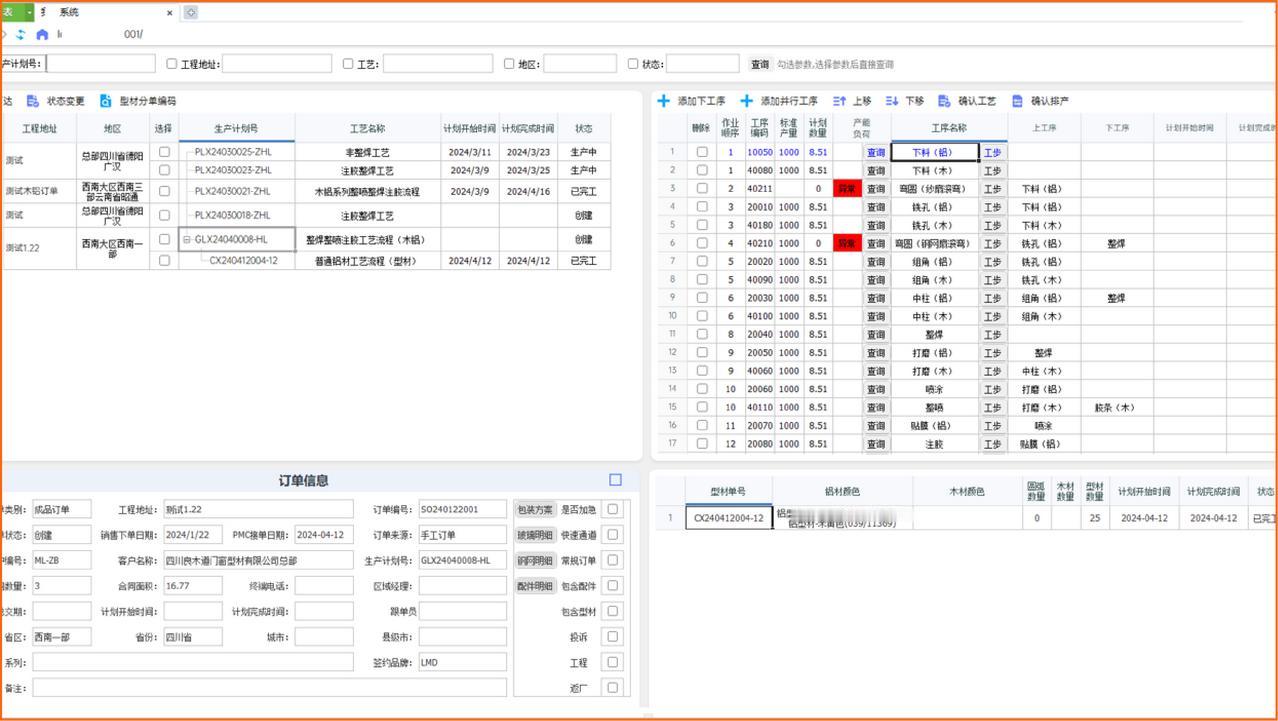Click the maximize square in 订单信息 header

click(615, 480)
